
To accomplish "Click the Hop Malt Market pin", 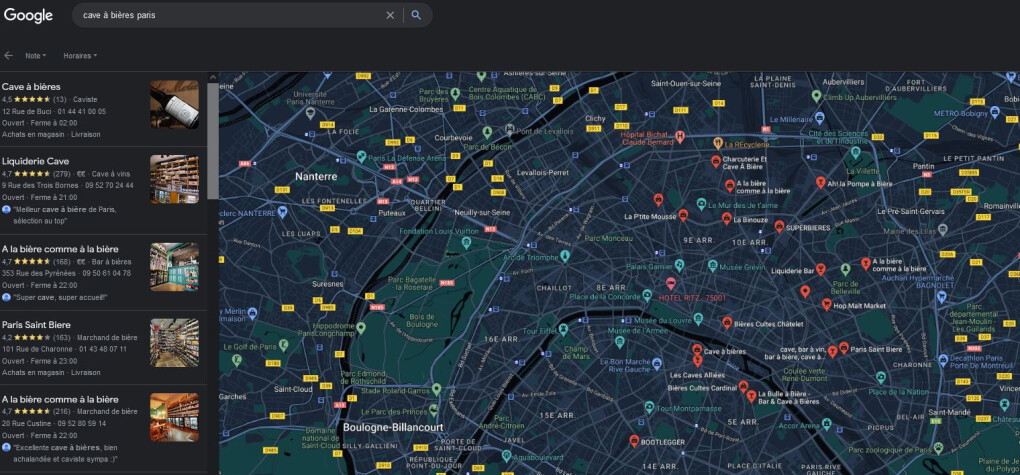I will [x=826, y=303].
